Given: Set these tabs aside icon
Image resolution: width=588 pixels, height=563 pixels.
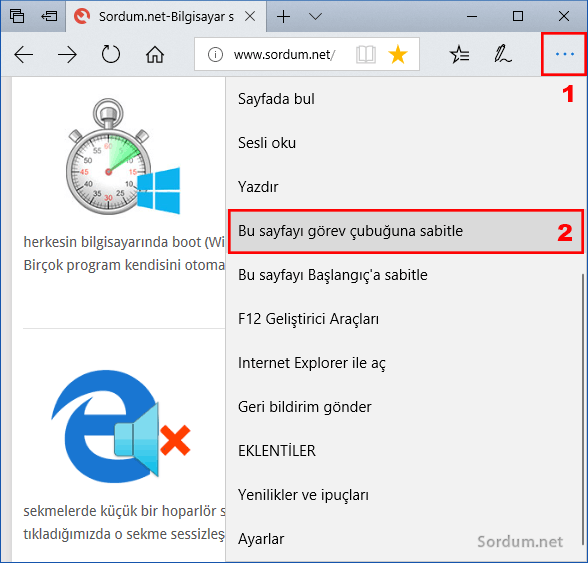Looking at the screenshot, I should 49,16.
